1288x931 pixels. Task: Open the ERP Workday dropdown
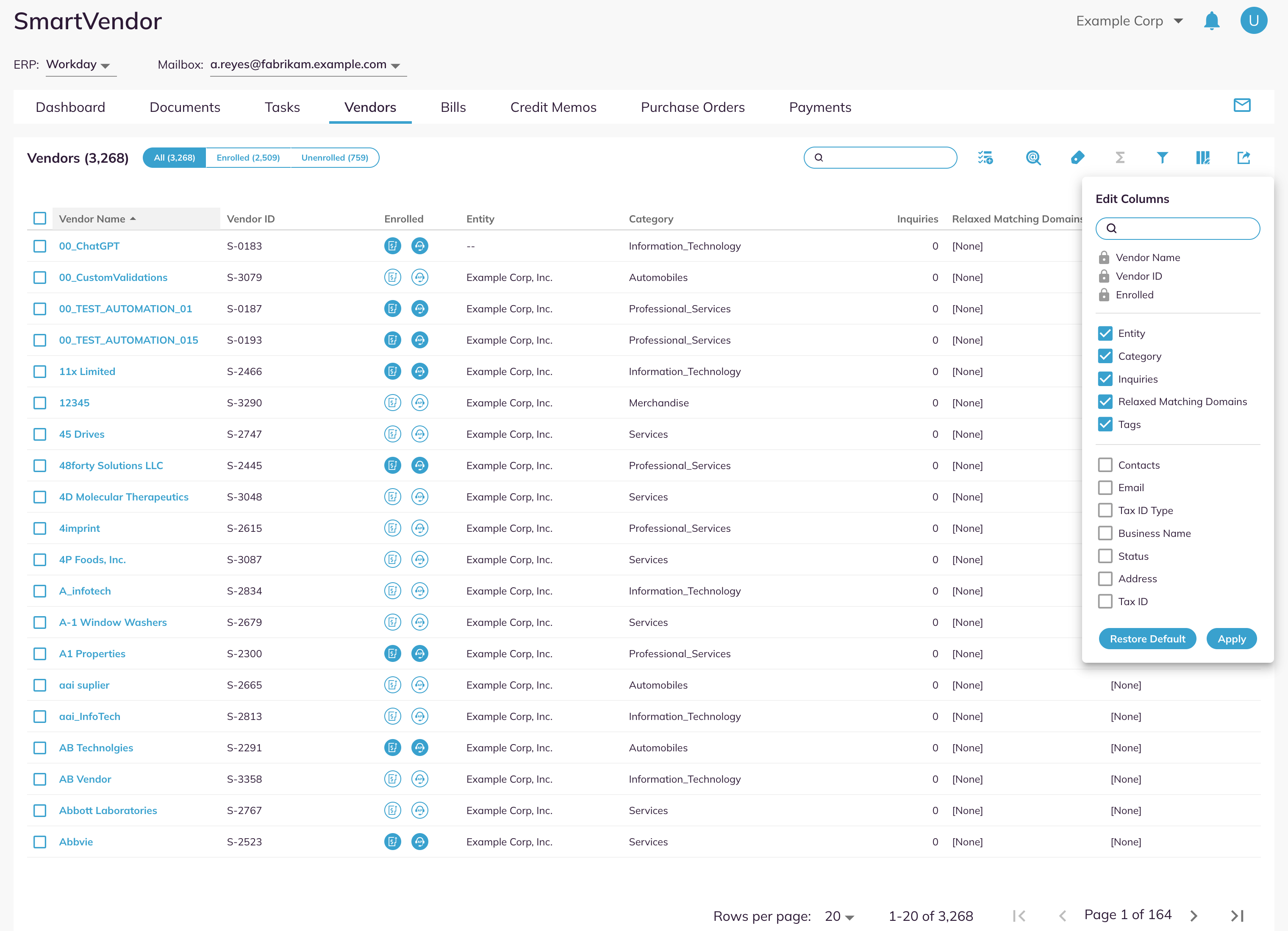point(80,65)
